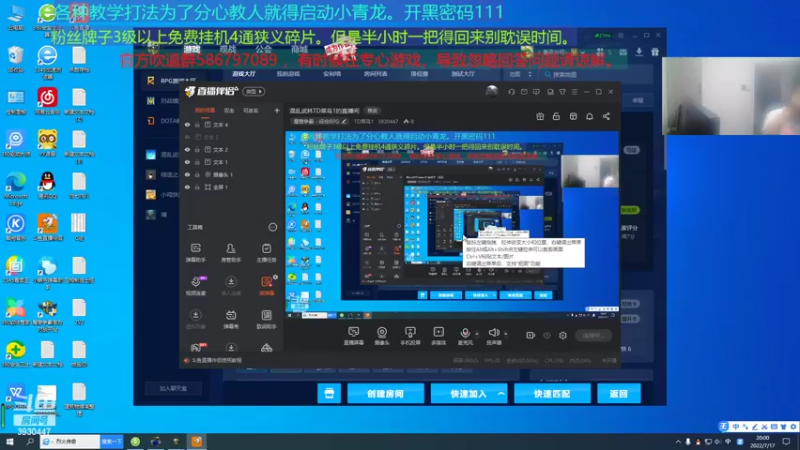Open the 歌词助手 tool
This screenshot has width=800, height=450.
point(266,319)
